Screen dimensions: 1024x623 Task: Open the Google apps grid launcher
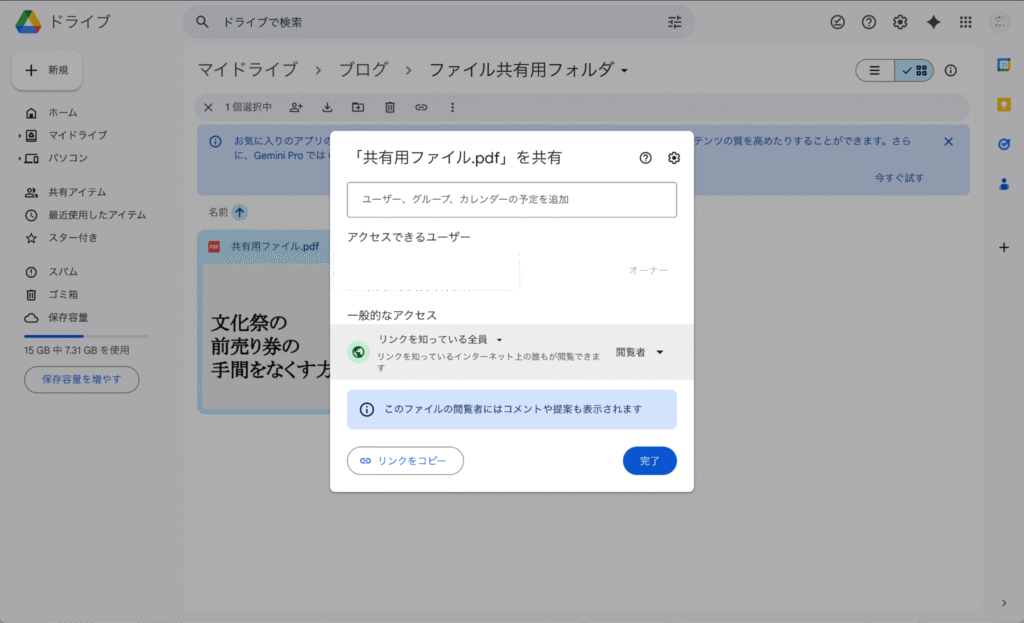click(x=965, y=22)
